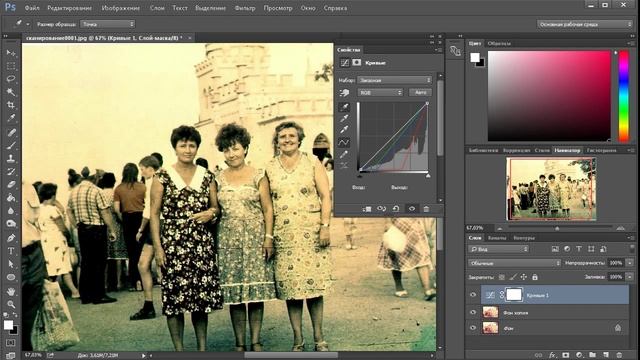
Task: Select the Magic Wand tool
Action: pyautogui.click(x=11, y=92)
